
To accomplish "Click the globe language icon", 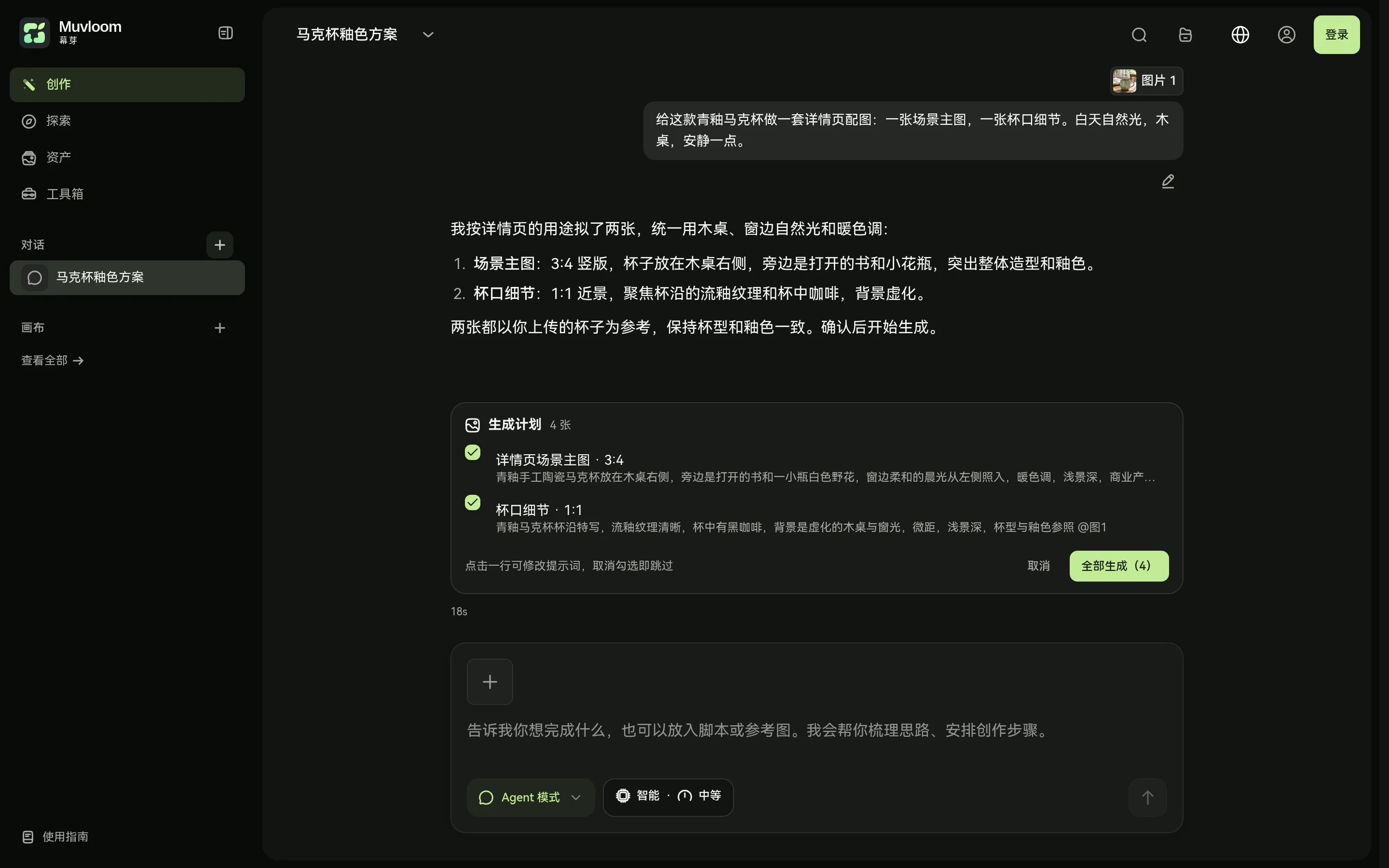I will pos(1240,35).
